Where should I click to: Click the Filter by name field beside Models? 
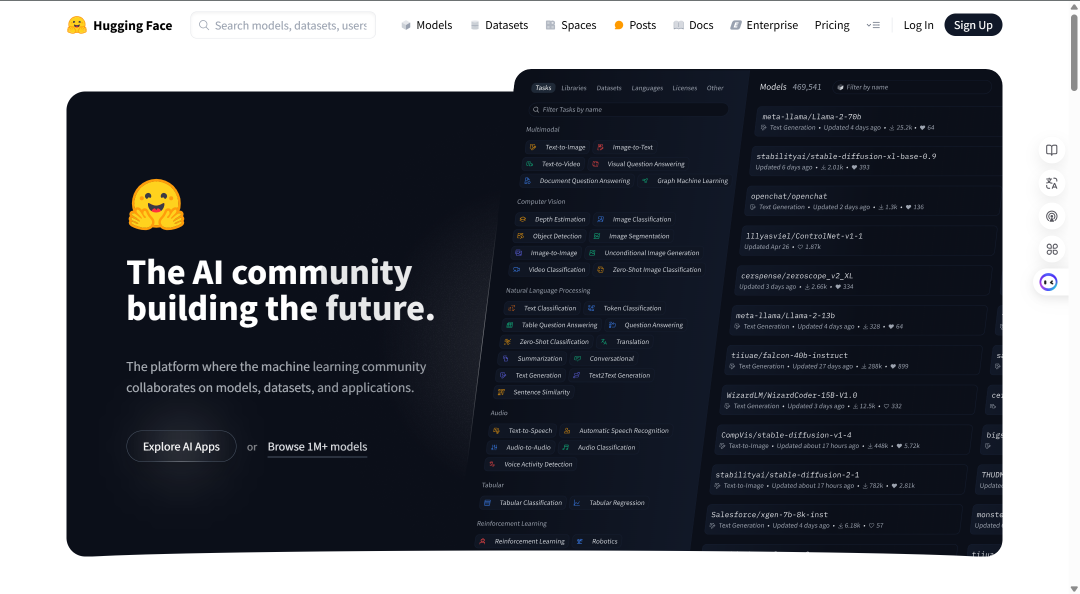click(x=911, y=88)
